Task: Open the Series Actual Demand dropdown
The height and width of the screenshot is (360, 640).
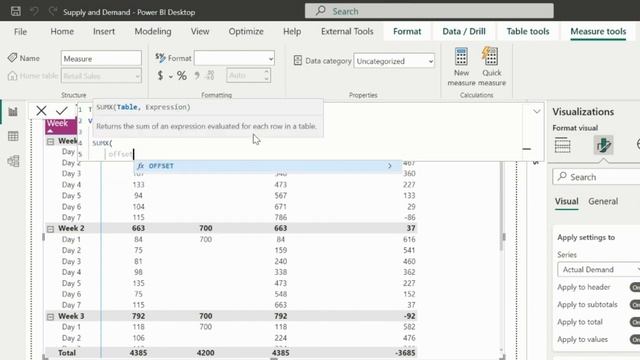Action: pos(598,270)
